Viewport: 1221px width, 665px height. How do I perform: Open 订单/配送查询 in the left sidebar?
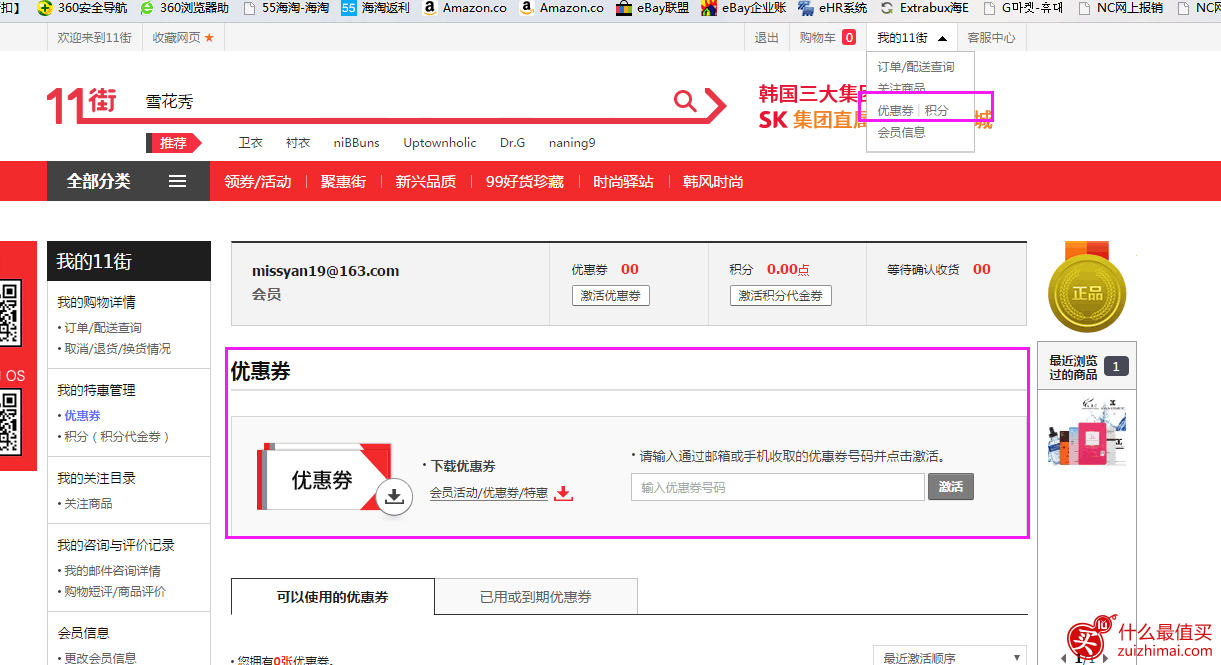(103, 328)
